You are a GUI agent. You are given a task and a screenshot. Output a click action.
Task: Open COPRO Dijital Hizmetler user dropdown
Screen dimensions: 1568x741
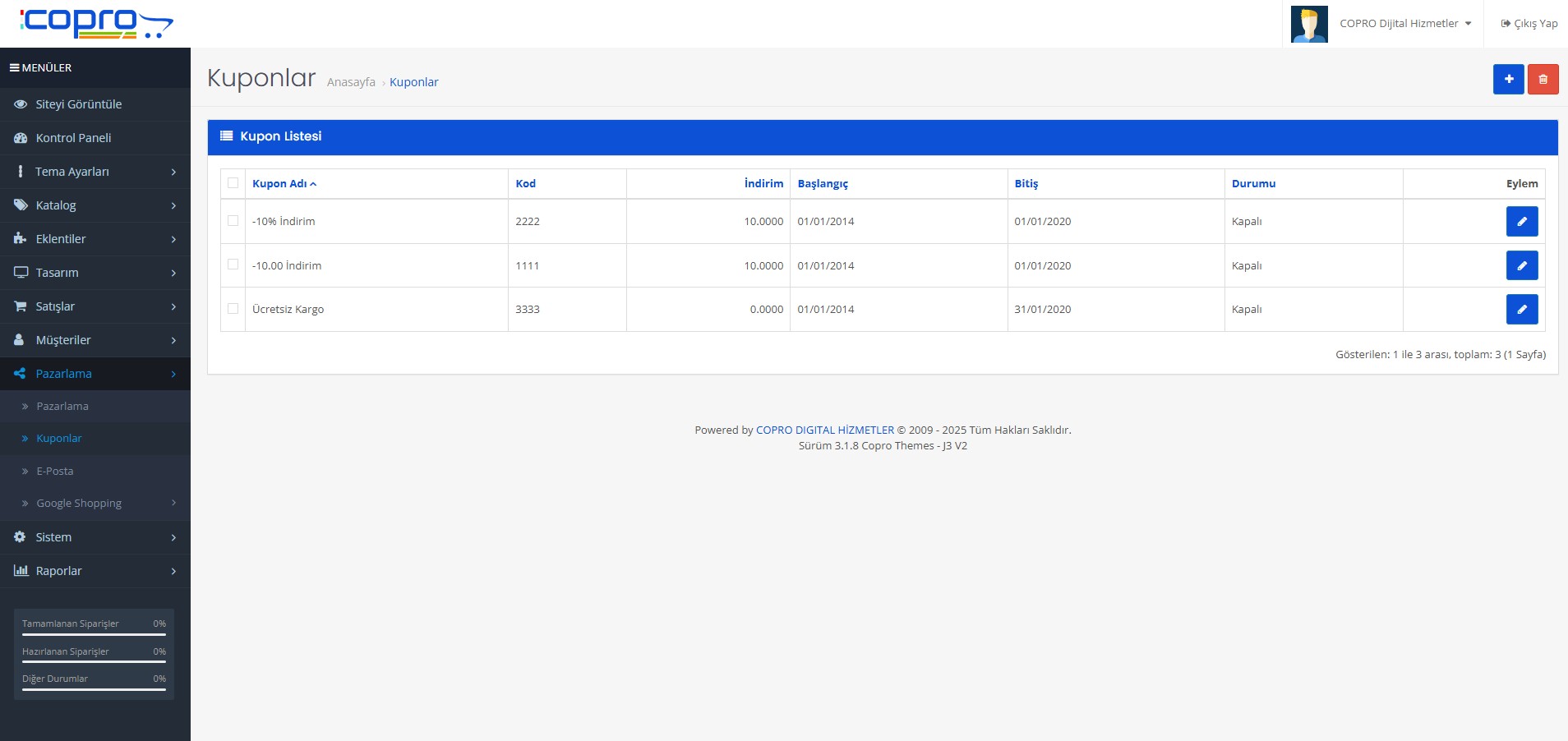1404,24
